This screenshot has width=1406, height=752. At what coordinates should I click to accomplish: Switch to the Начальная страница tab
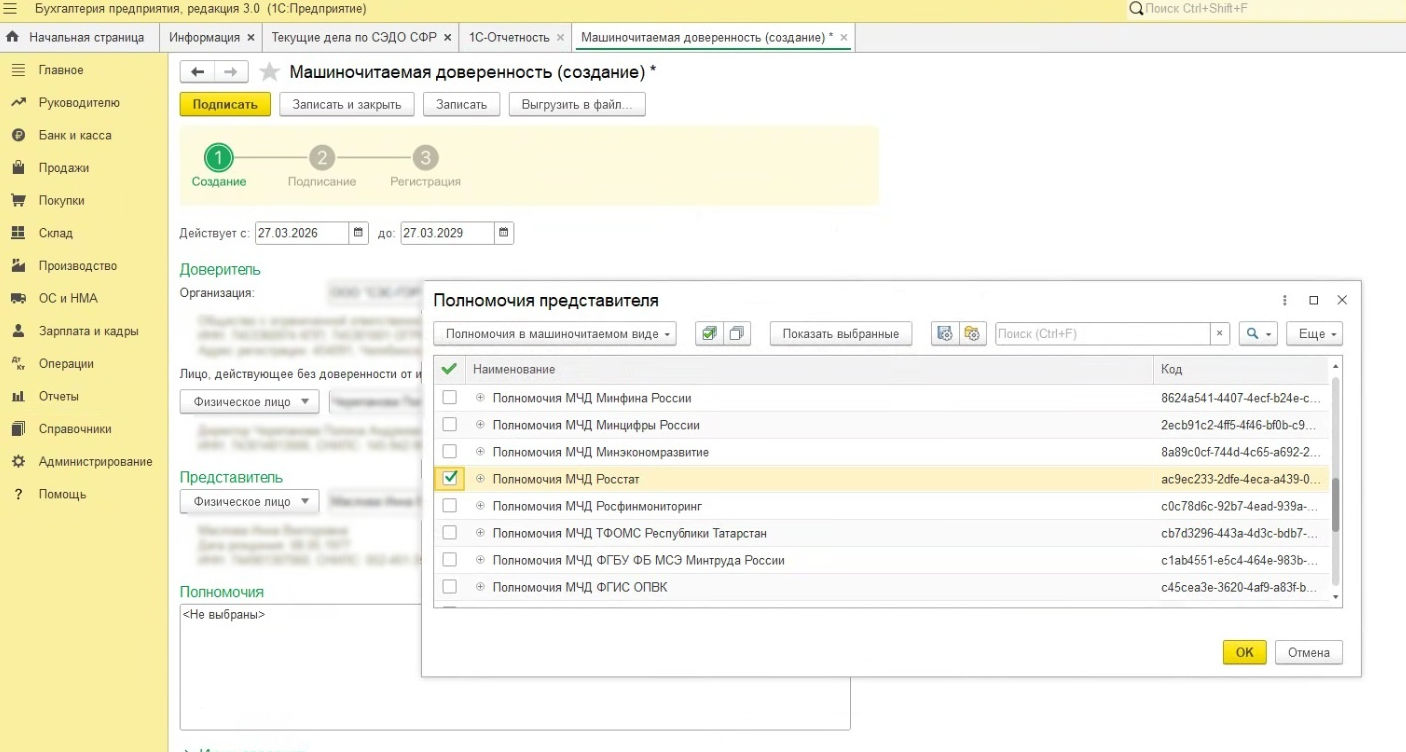[80, 37]
